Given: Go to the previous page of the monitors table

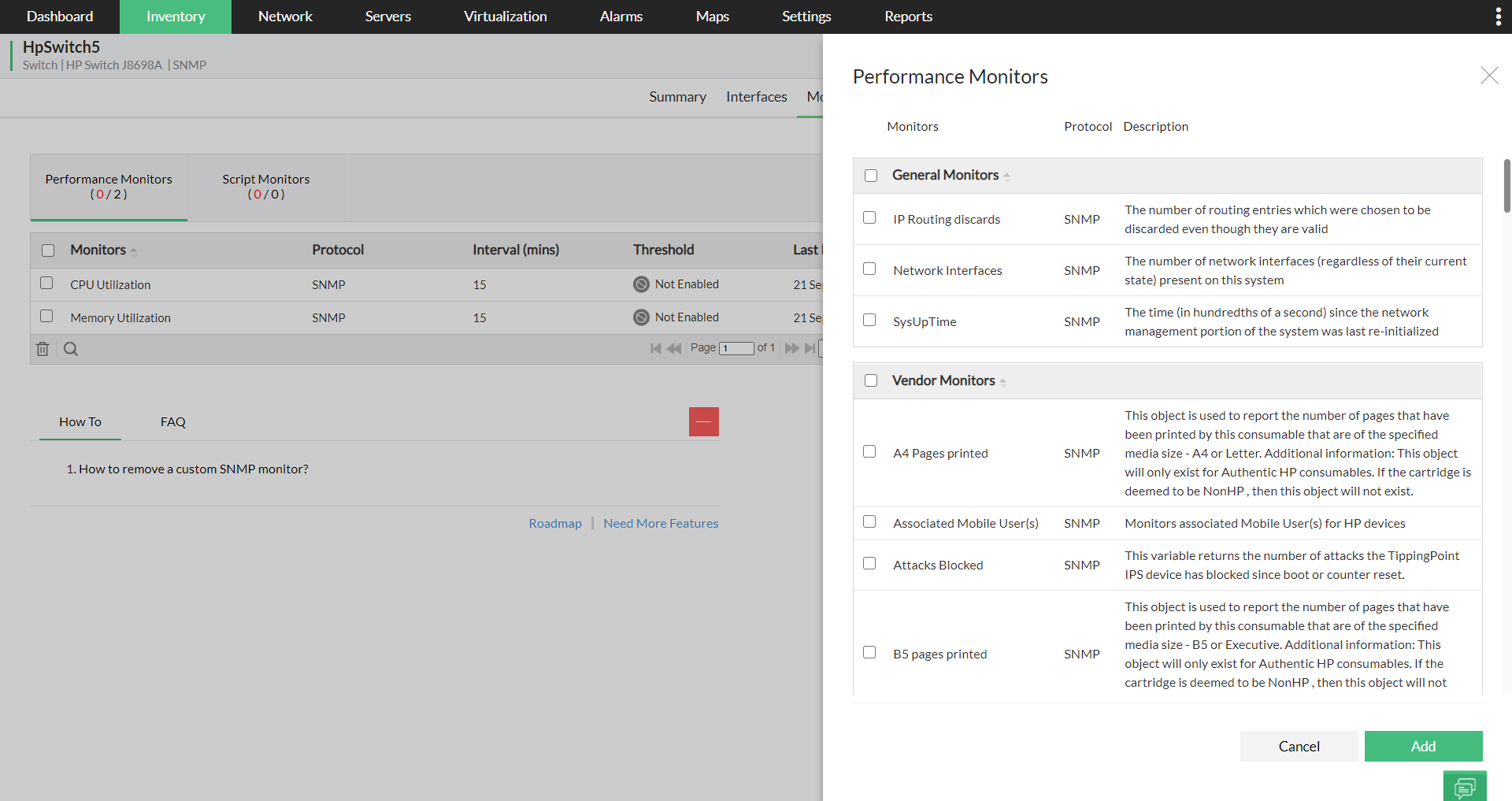Looking at the screenshot, I should 674,348.
